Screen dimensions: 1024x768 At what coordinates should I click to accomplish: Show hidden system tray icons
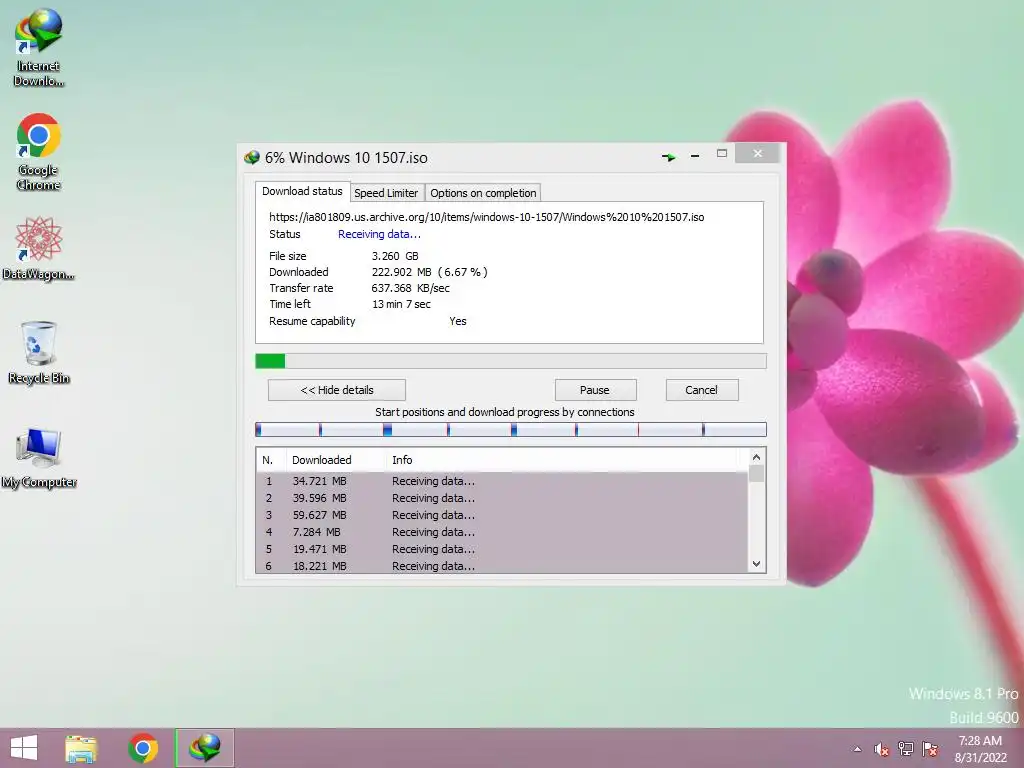[857, 749]
